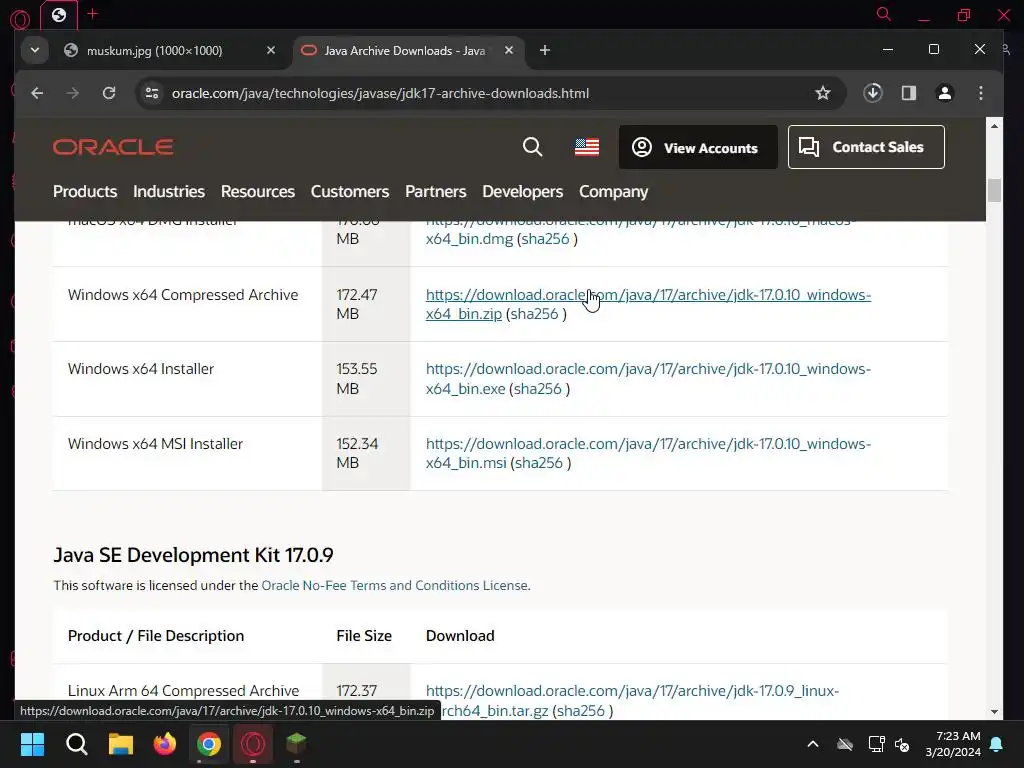Open Chrome downloads icon
Screen dimensions: 1024x768
[872, 93]
